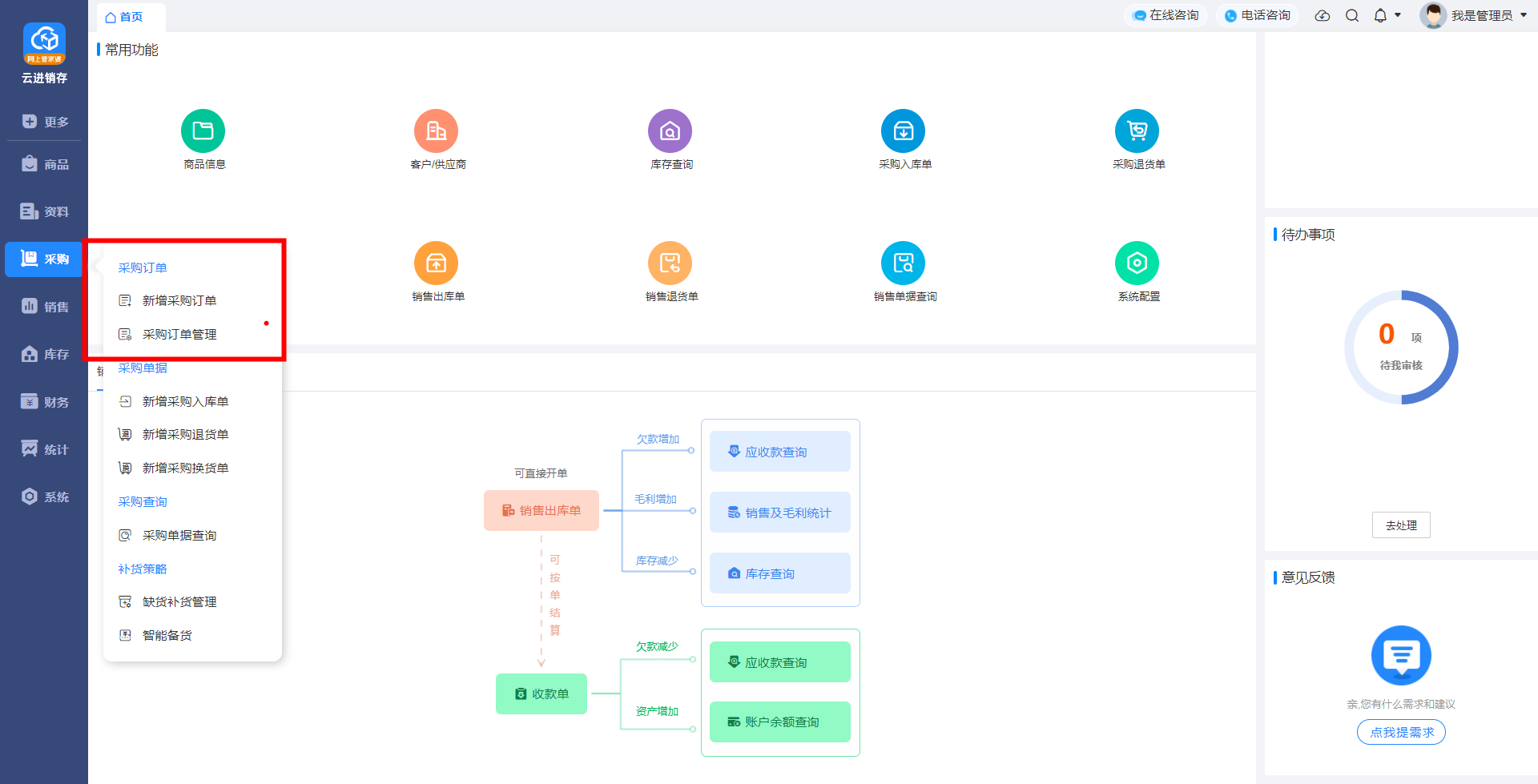Open 商品 sidebar menu
This screenshot has height=784, width=1538.
point(44,164)
